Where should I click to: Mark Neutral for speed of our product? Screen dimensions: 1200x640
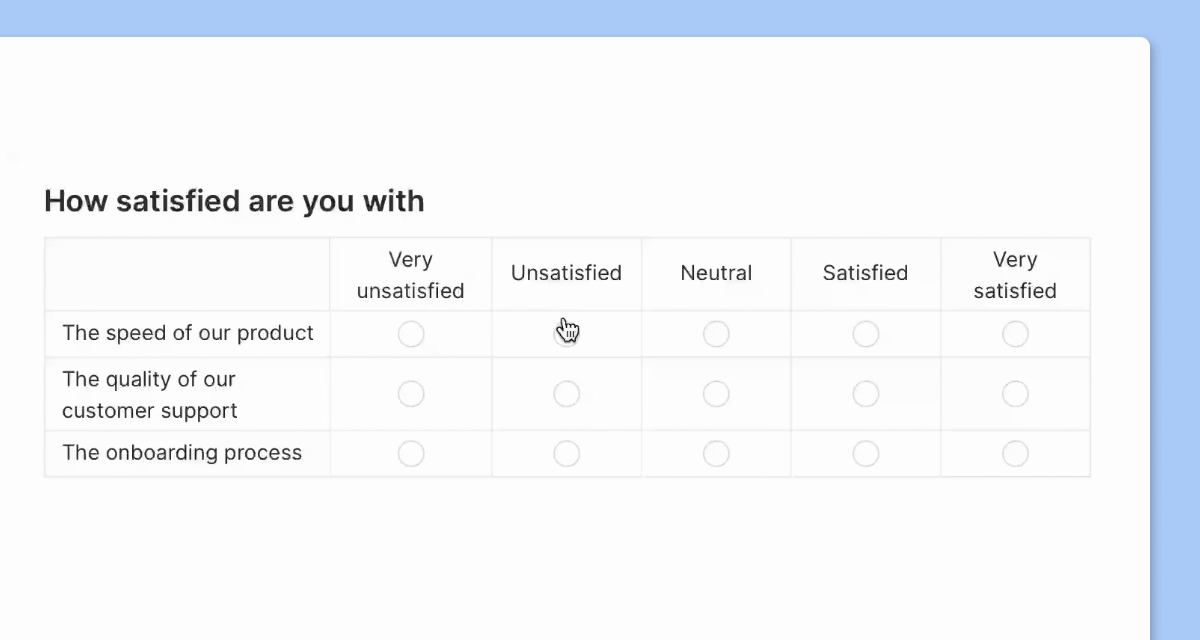716,334
